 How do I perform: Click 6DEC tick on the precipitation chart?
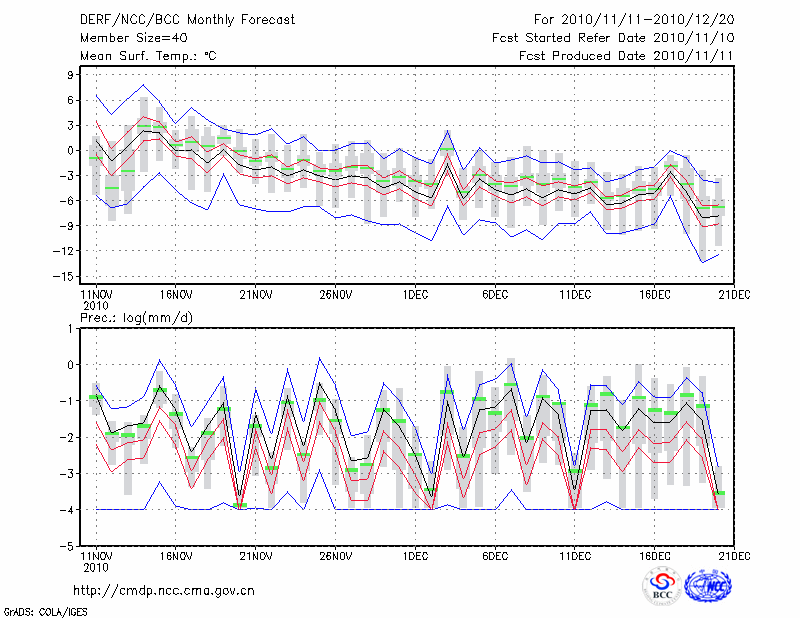tap(495, 555)
